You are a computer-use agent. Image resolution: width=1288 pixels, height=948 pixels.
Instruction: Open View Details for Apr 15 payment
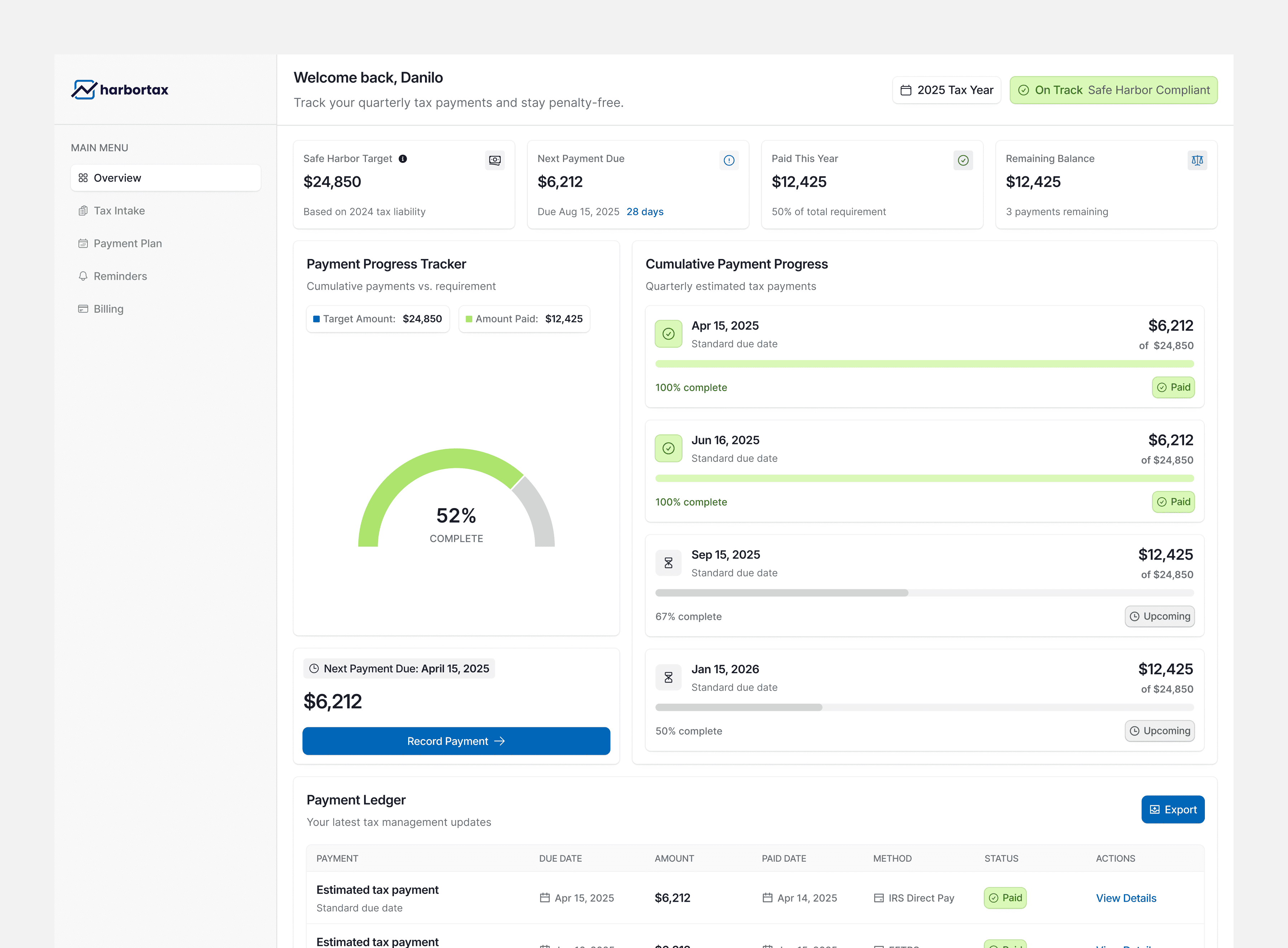point(1126,898)
